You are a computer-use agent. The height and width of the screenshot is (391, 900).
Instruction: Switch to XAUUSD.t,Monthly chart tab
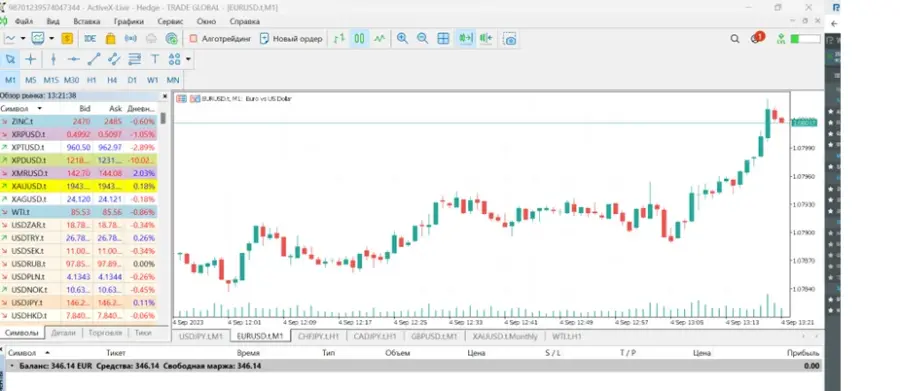[505, 336]
